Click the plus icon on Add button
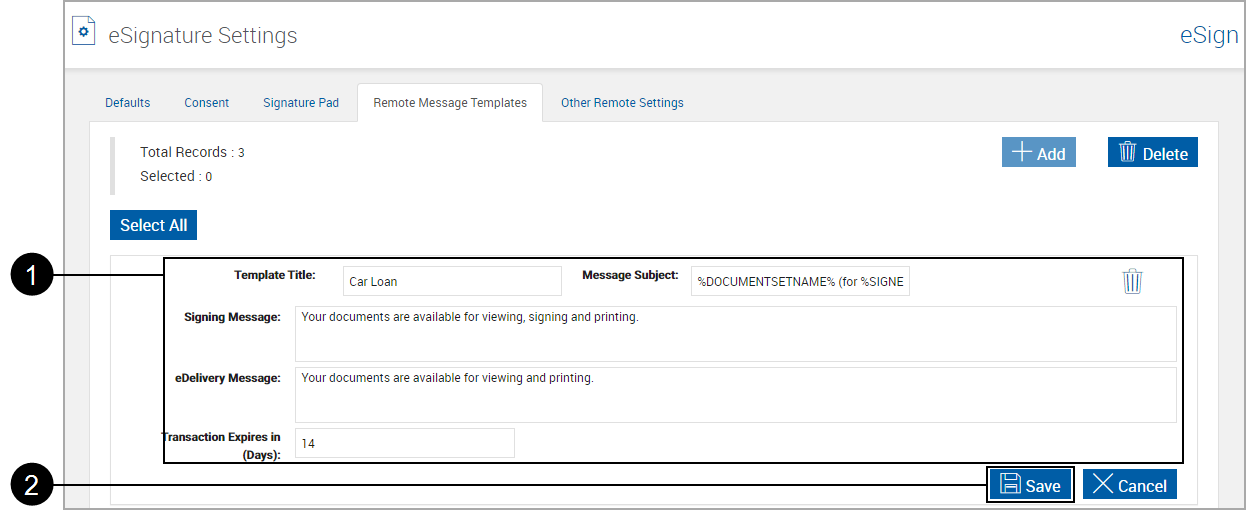Screen dimensions: 1246x510 (x=1021, y=153)
